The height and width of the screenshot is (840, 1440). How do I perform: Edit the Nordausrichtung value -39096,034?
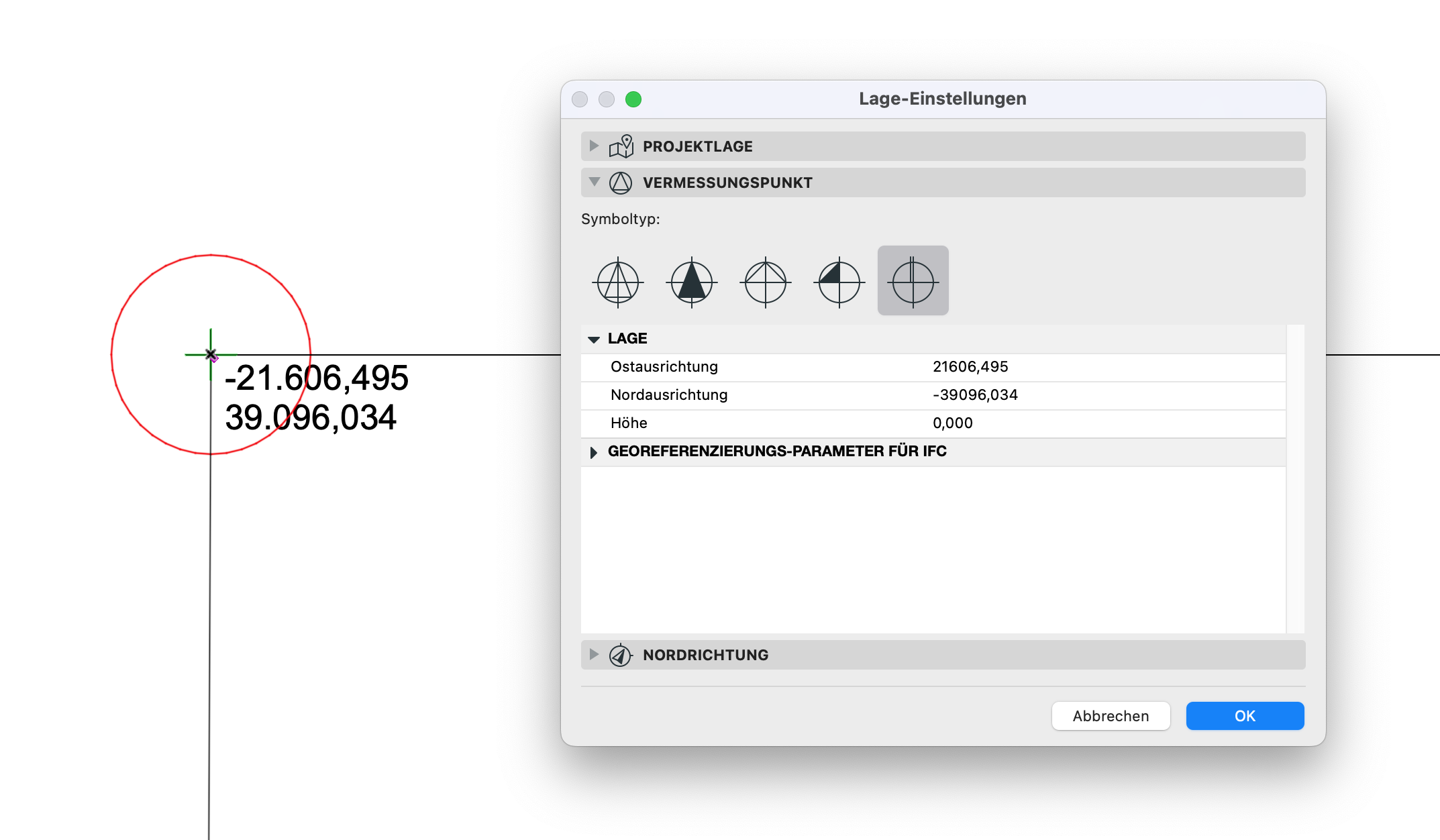pyautogui.click(x=975, y=395)
